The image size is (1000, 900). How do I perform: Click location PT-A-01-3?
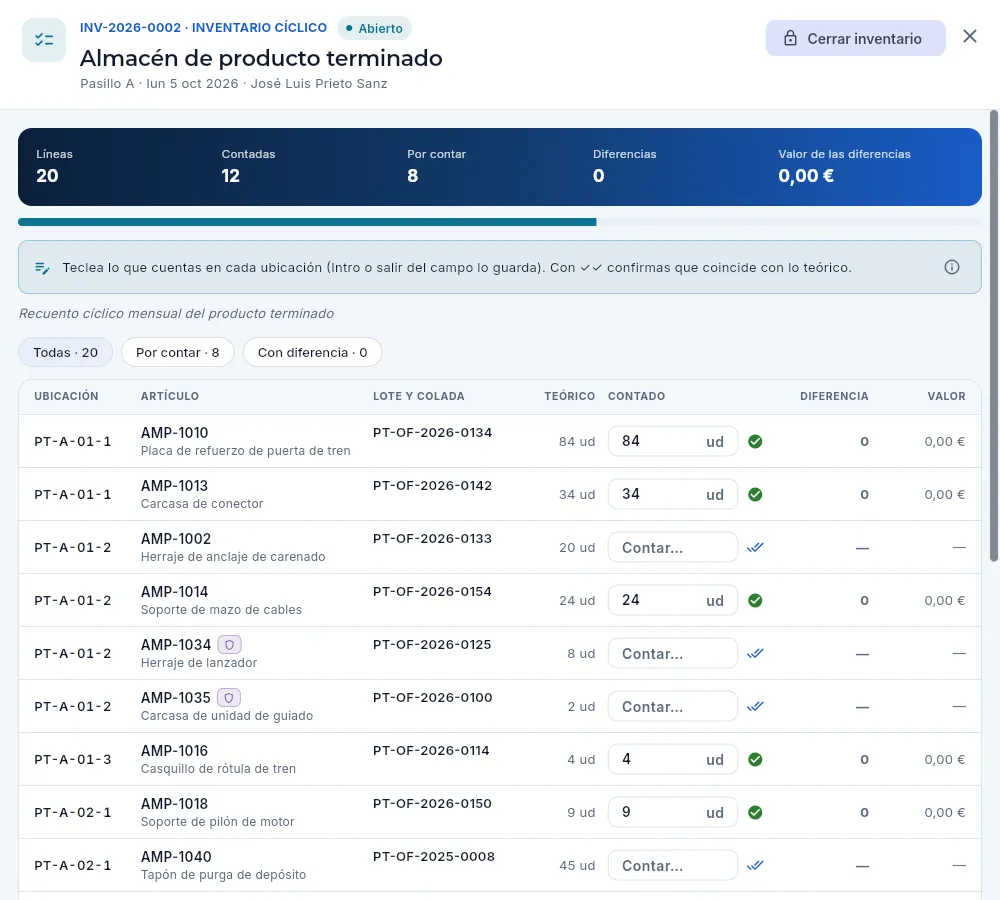(x=73, y=759)
